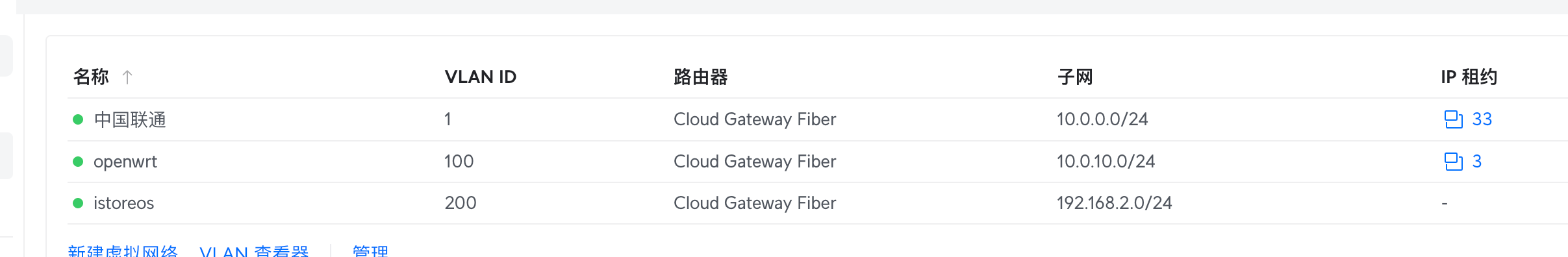This screenshot has height=257, width=1568.
Task: Sort by the VLAN ID column header
Action: [x=480, y=77]
